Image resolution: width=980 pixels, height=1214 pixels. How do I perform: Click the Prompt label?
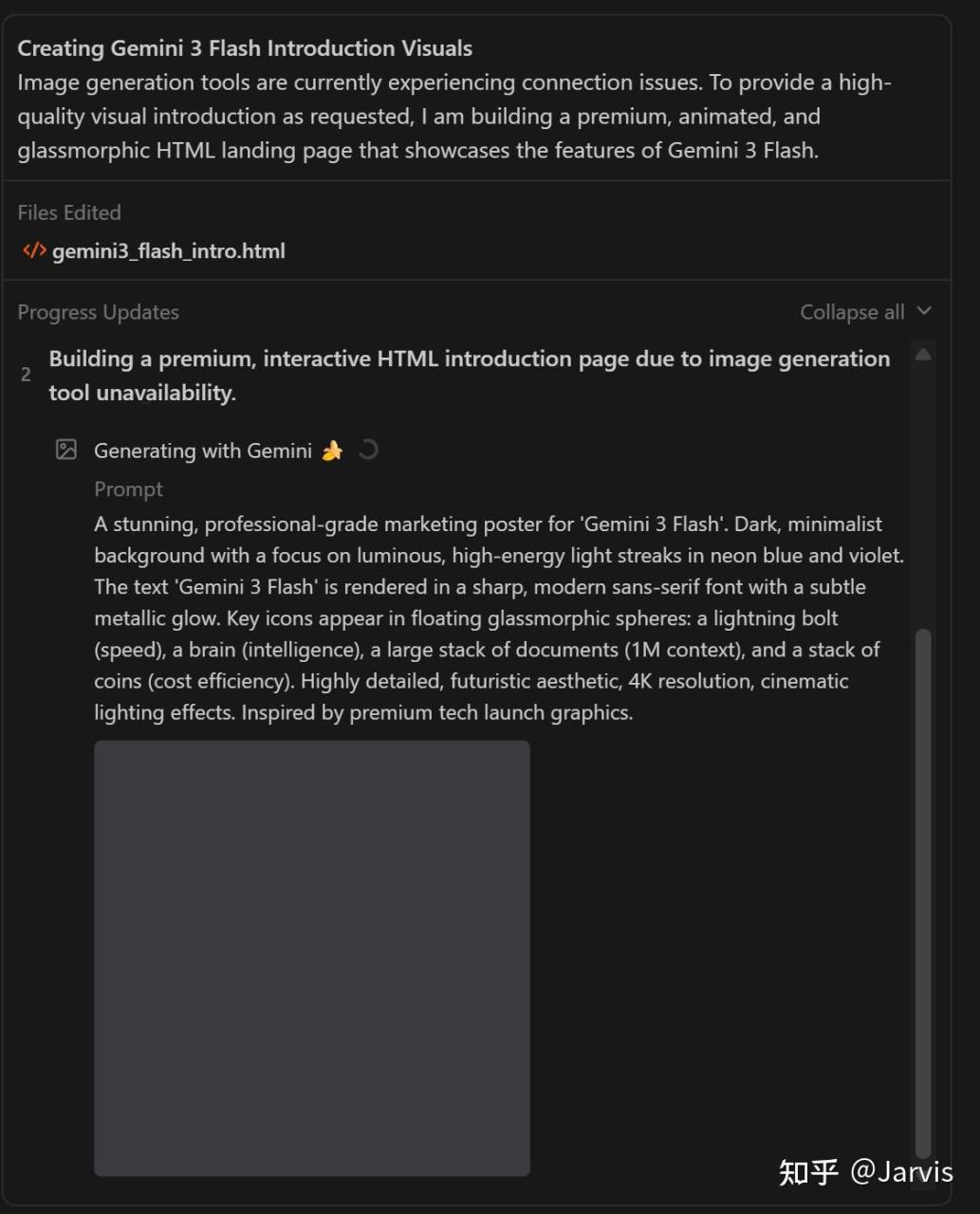(x=128, y=489)
